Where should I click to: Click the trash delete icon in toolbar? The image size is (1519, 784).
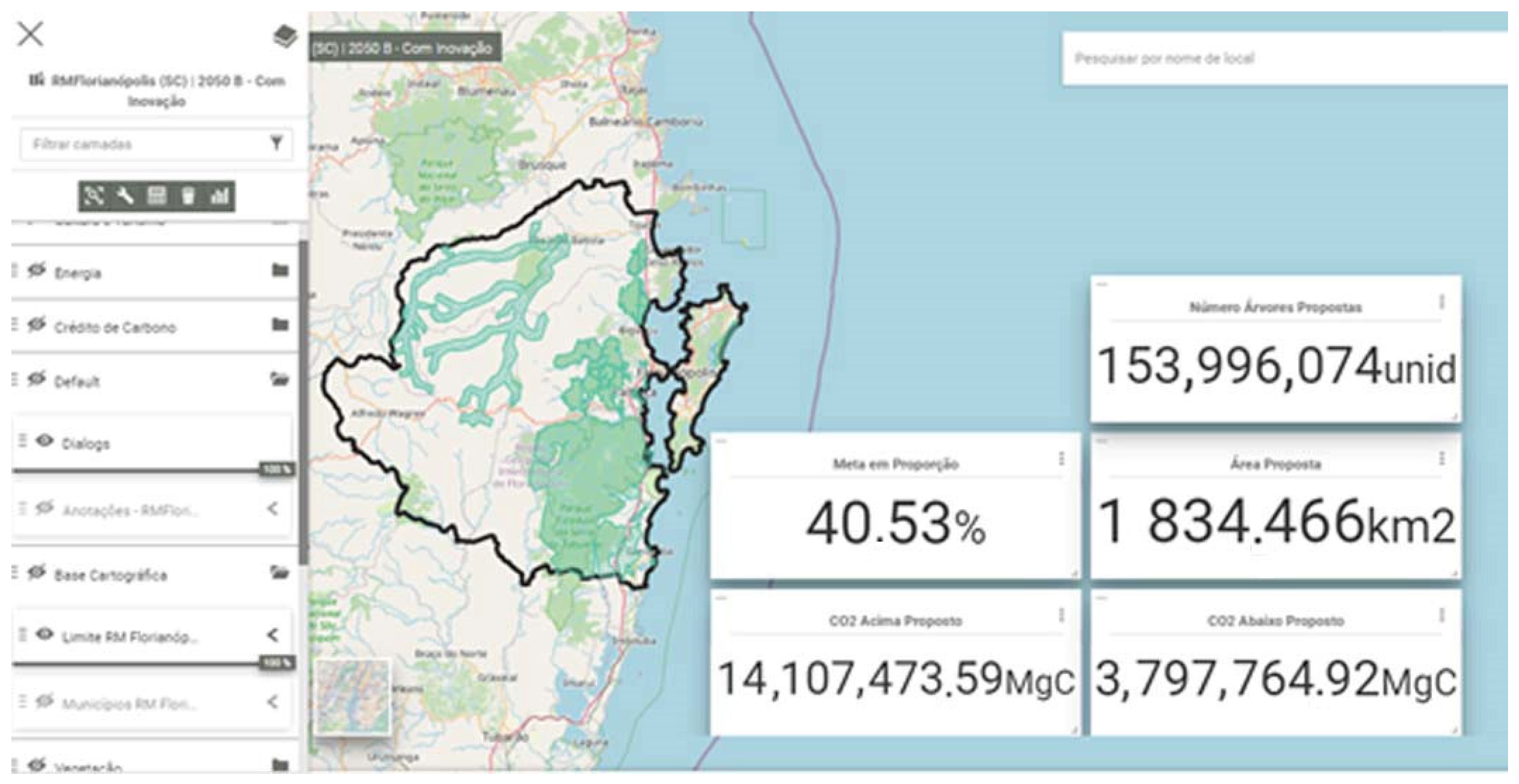coord(188,196)
